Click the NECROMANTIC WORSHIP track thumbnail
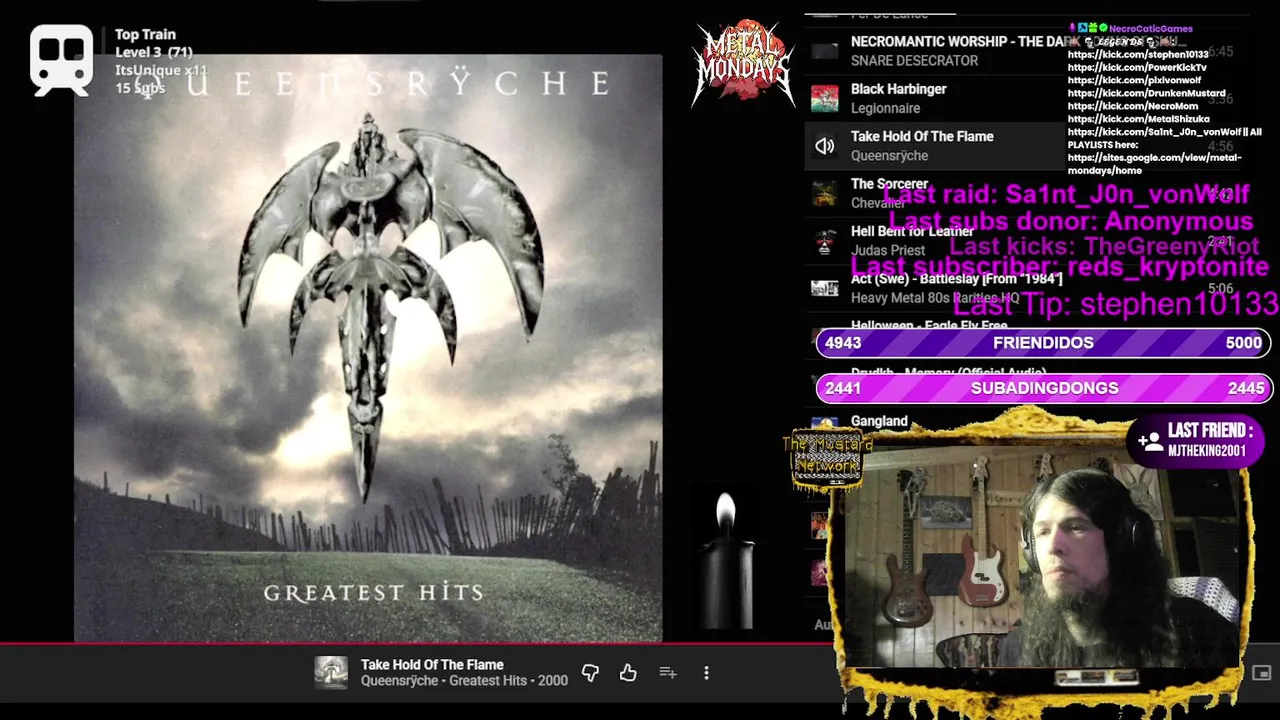This screenshot has height=720, width=1280. pyautogui.click(x=824, y=51)
